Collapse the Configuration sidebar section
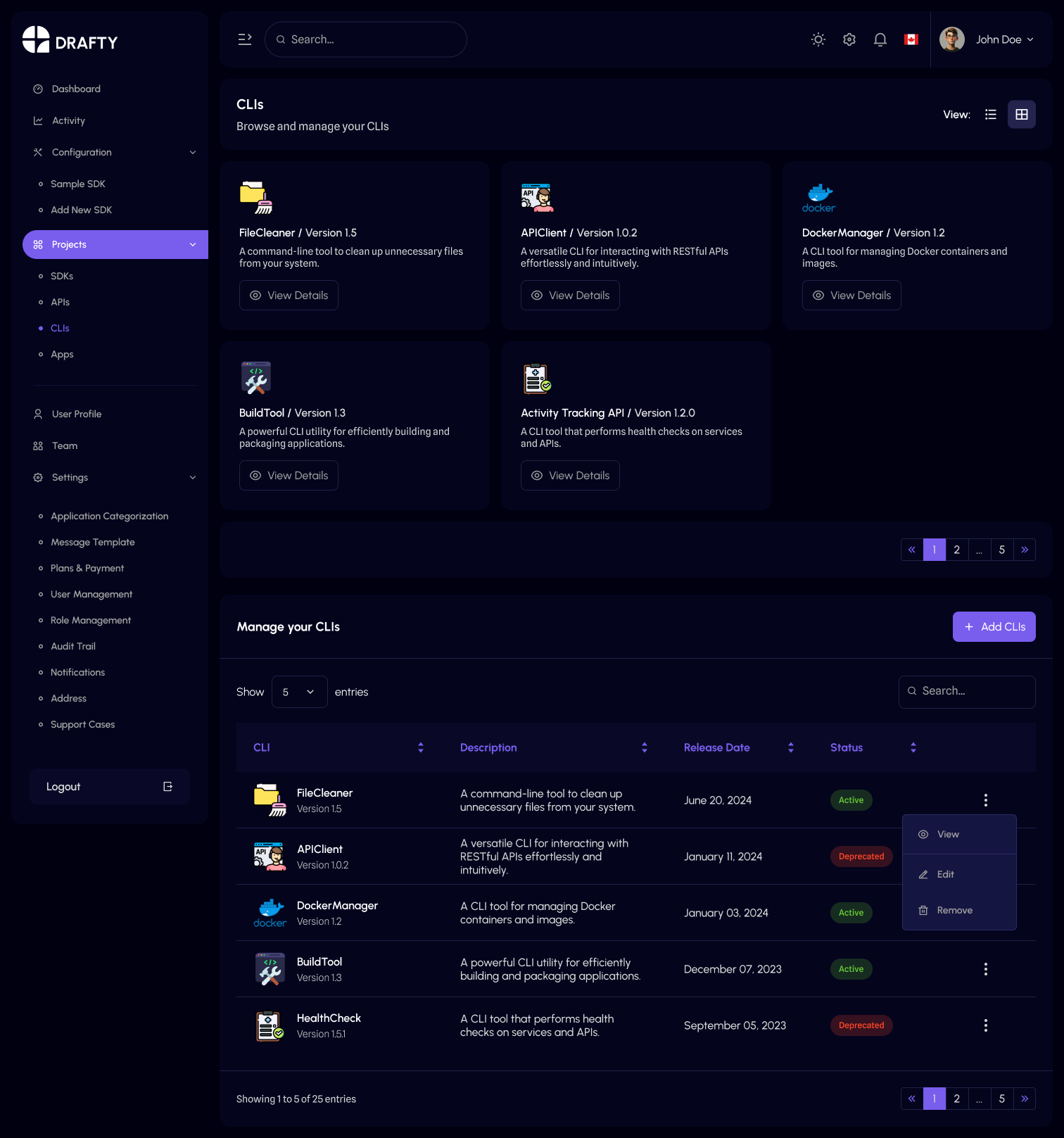 tap(192, 152)
